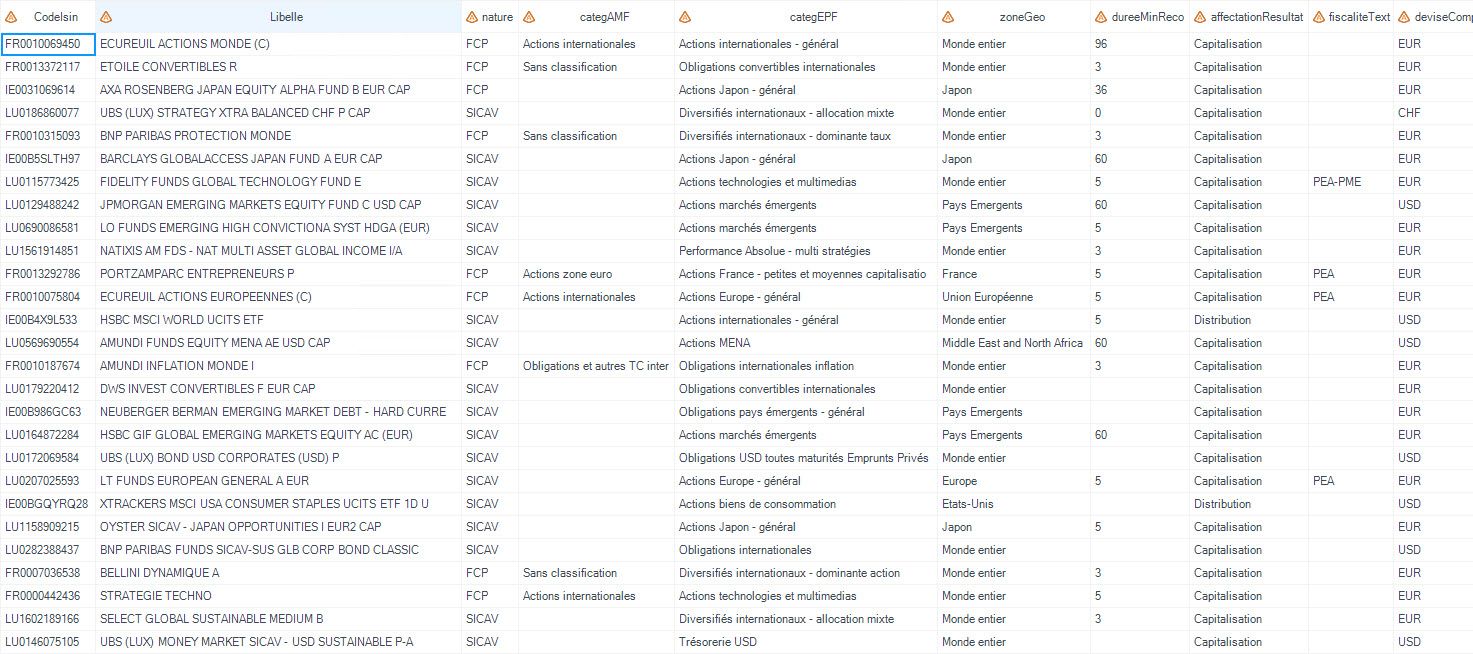The image size is (1473, 654).
Task: Click the Trésorerie USD category cell
Action: (x=806, y=642)
